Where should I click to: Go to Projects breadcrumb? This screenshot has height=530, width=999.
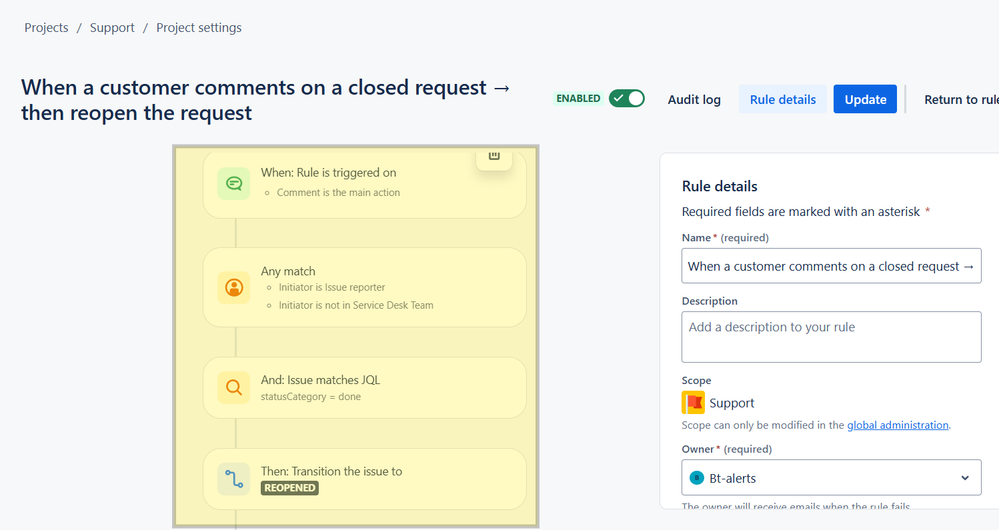47,27
